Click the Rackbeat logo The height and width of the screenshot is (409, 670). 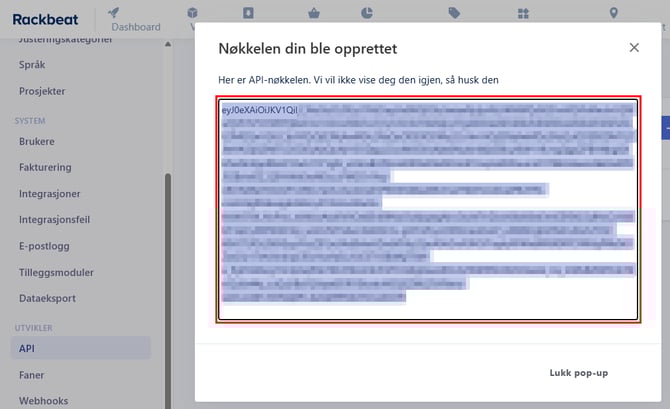tap(46, 19)
